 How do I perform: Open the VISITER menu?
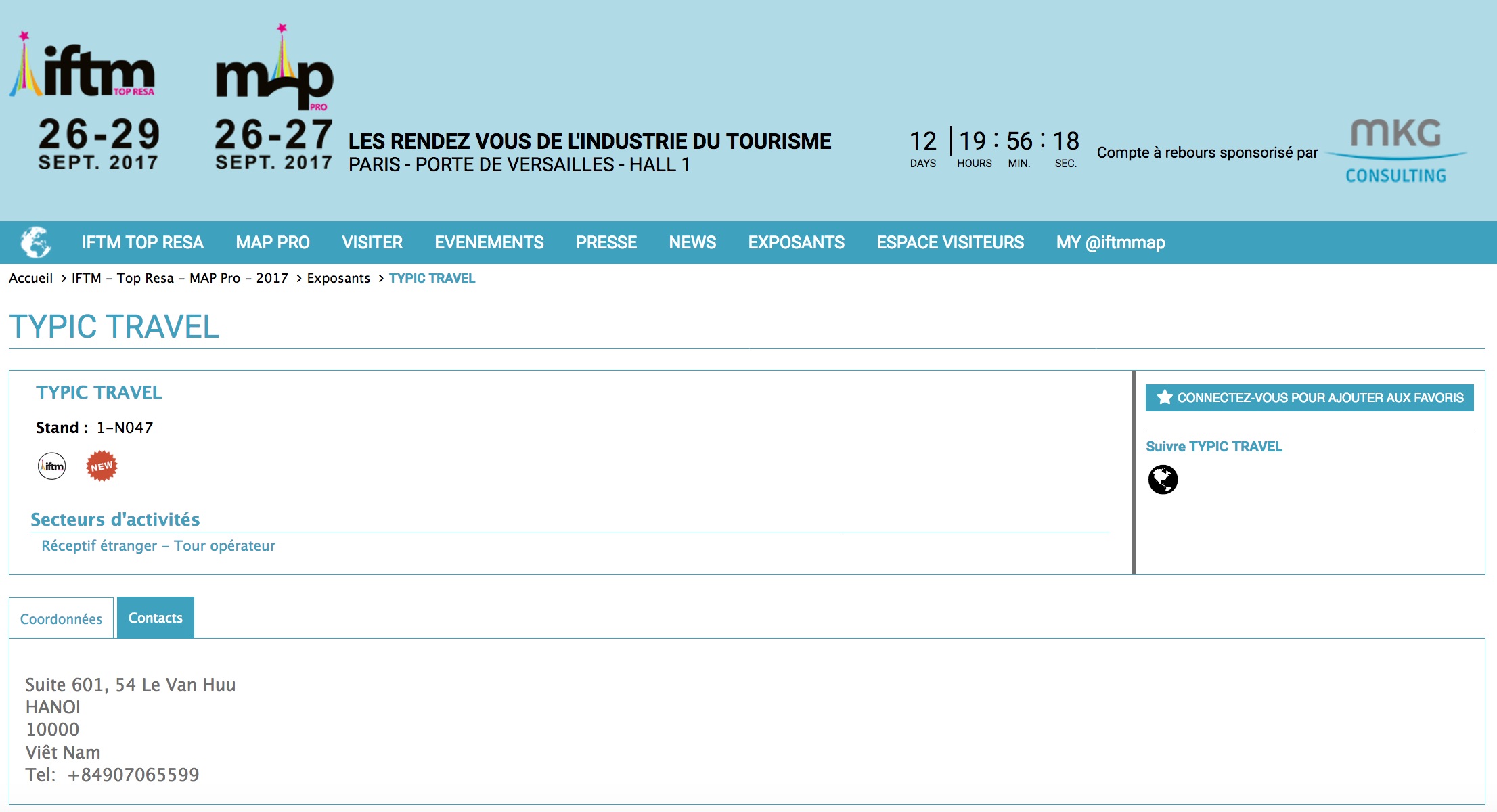pyautogui.click(x=372, y=242)
